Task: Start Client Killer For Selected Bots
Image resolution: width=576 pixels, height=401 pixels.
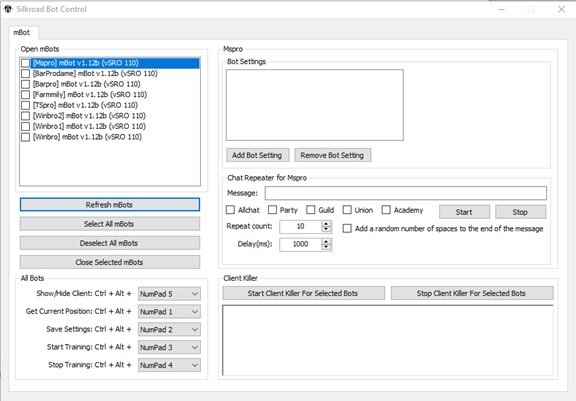Action: (x=303, y=293)
